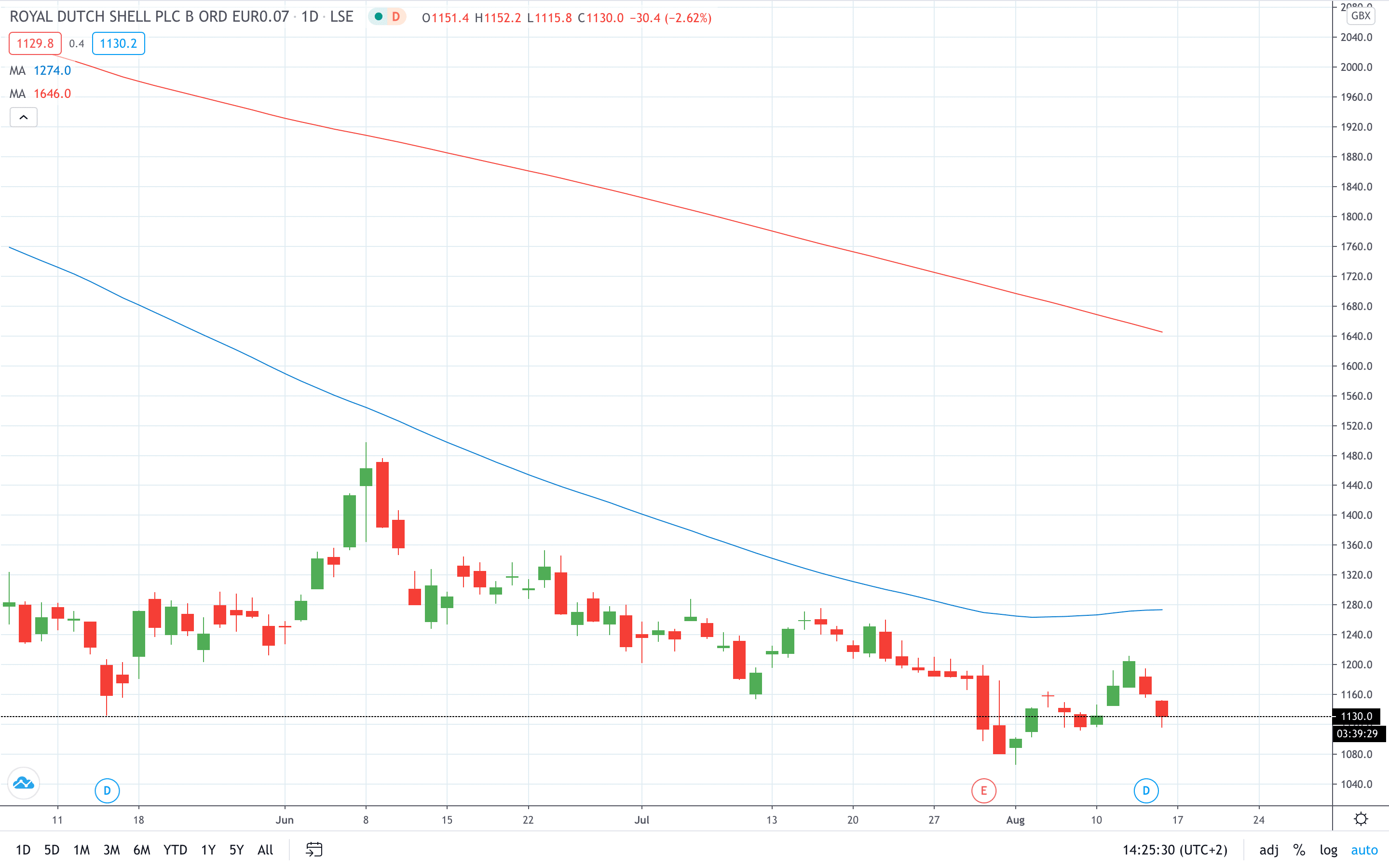Viewport: 1389px width, 868px height.
Task: Click the earnings E marker
Action: pyautogui.click(x=984, y=791)
